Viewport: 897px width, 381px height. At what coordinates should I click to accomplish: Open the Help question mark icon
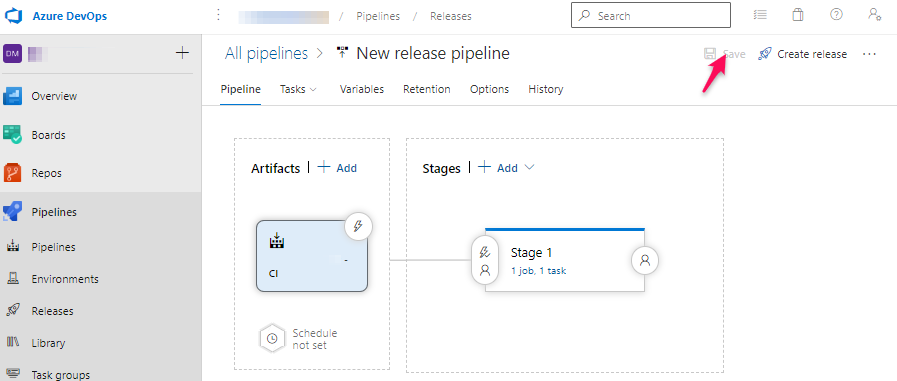(836, 15)
